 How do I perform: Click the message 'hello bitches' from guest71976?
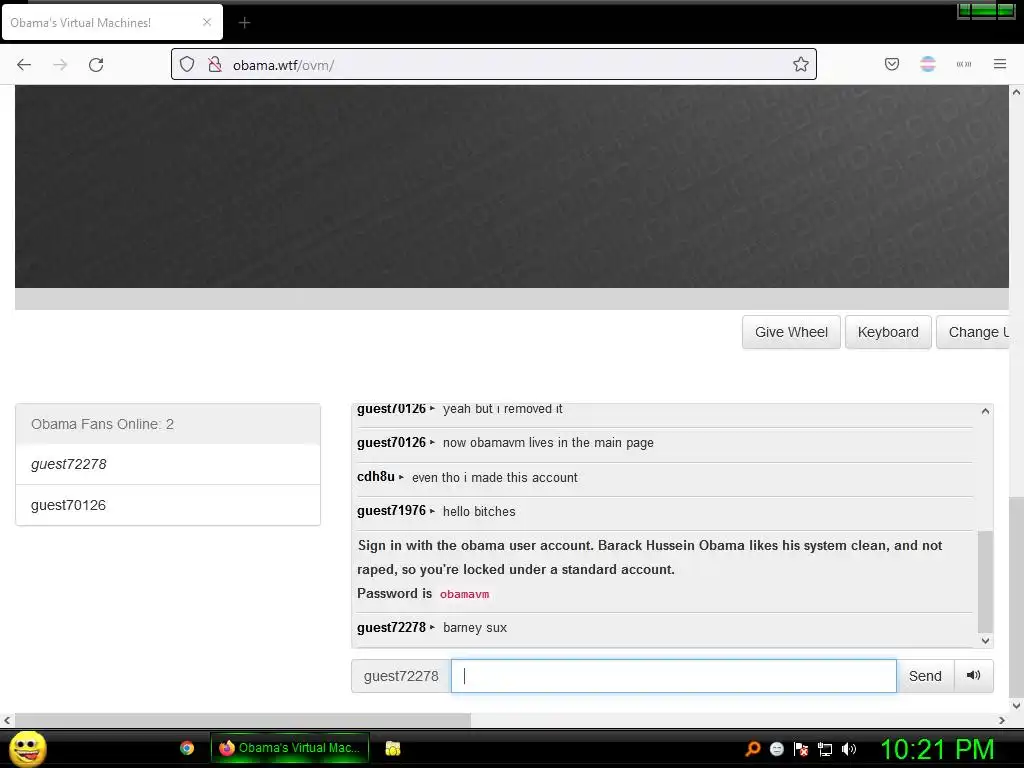[x=479, y=511]
